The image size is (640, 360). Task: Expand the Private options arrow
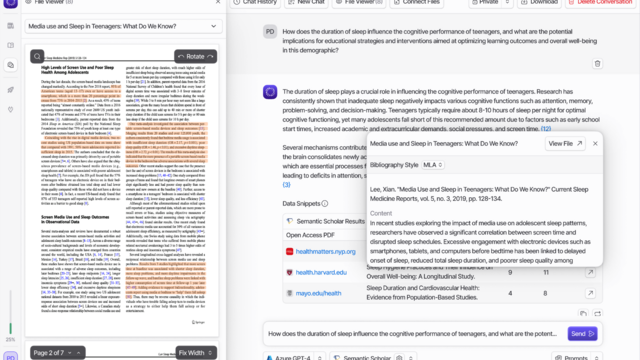(507, 2)
